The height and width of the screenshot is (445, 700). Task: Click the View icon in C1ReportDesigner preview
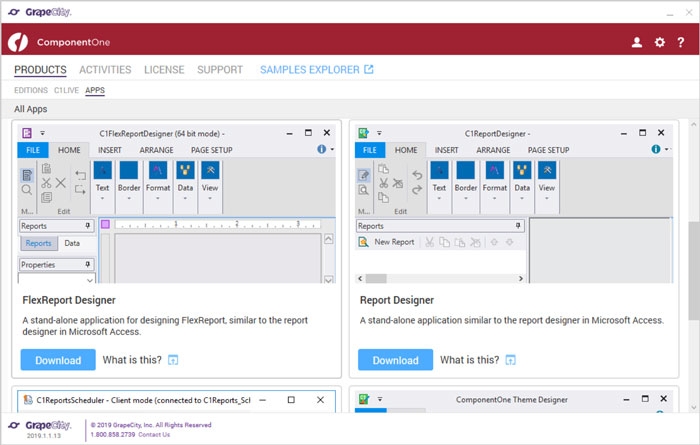point(547,171)
